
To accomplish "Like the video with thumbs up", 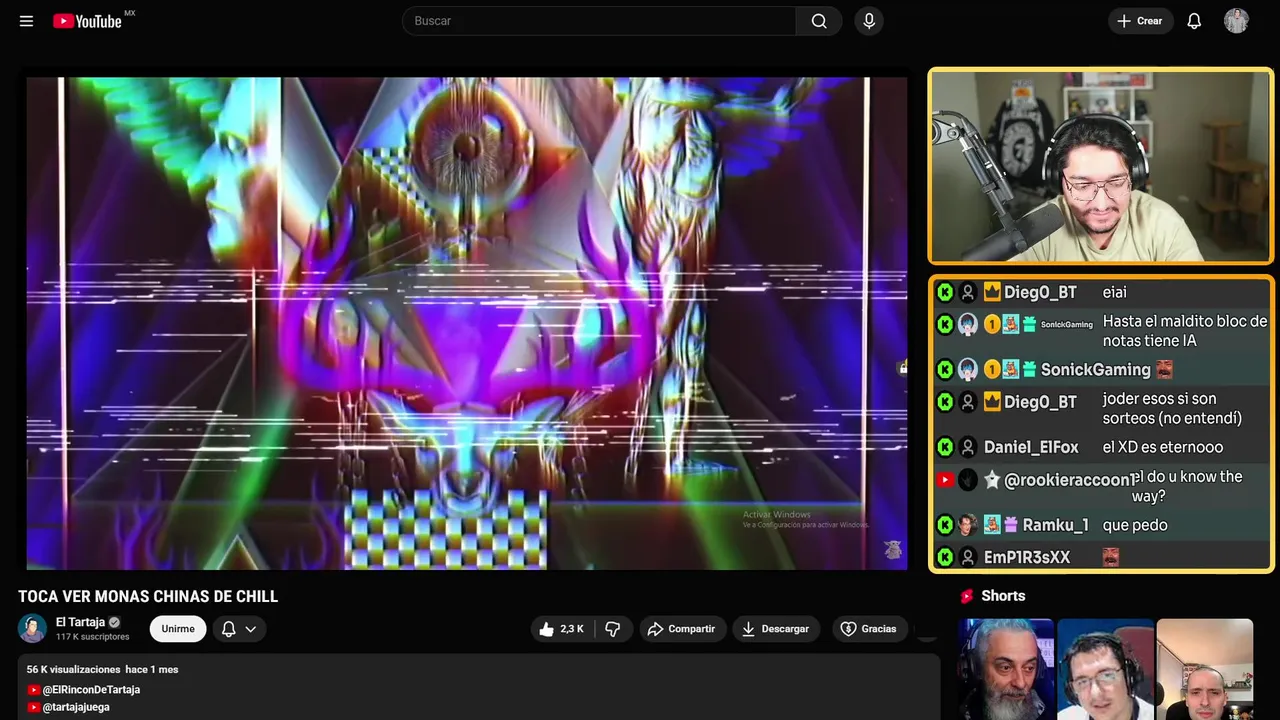I will click(562, 629).
